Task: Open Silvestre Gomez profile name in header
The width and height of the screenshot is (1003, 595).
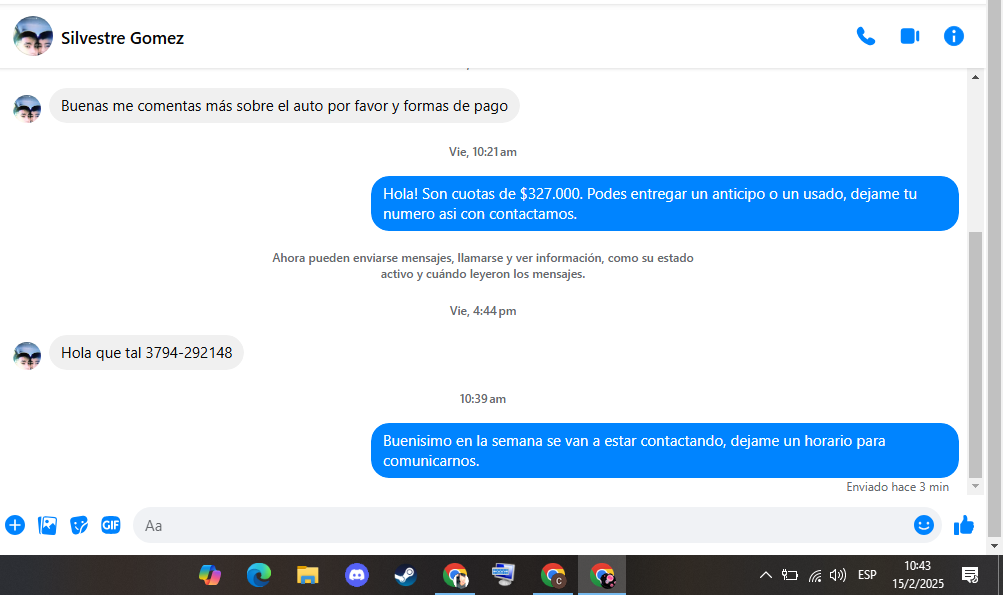Action: [122, 38]
